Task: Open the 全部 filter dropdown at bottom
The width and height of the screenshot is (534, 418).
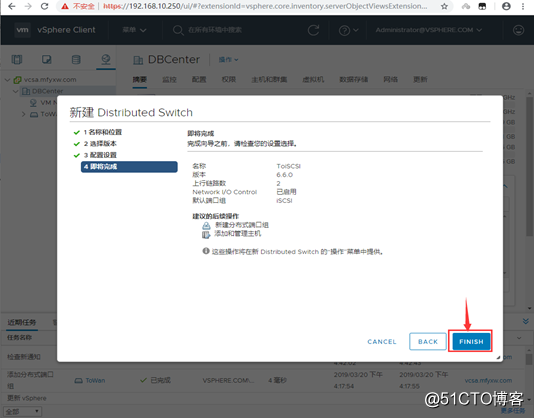Action: pyautogui.click(x=22, y=412)
